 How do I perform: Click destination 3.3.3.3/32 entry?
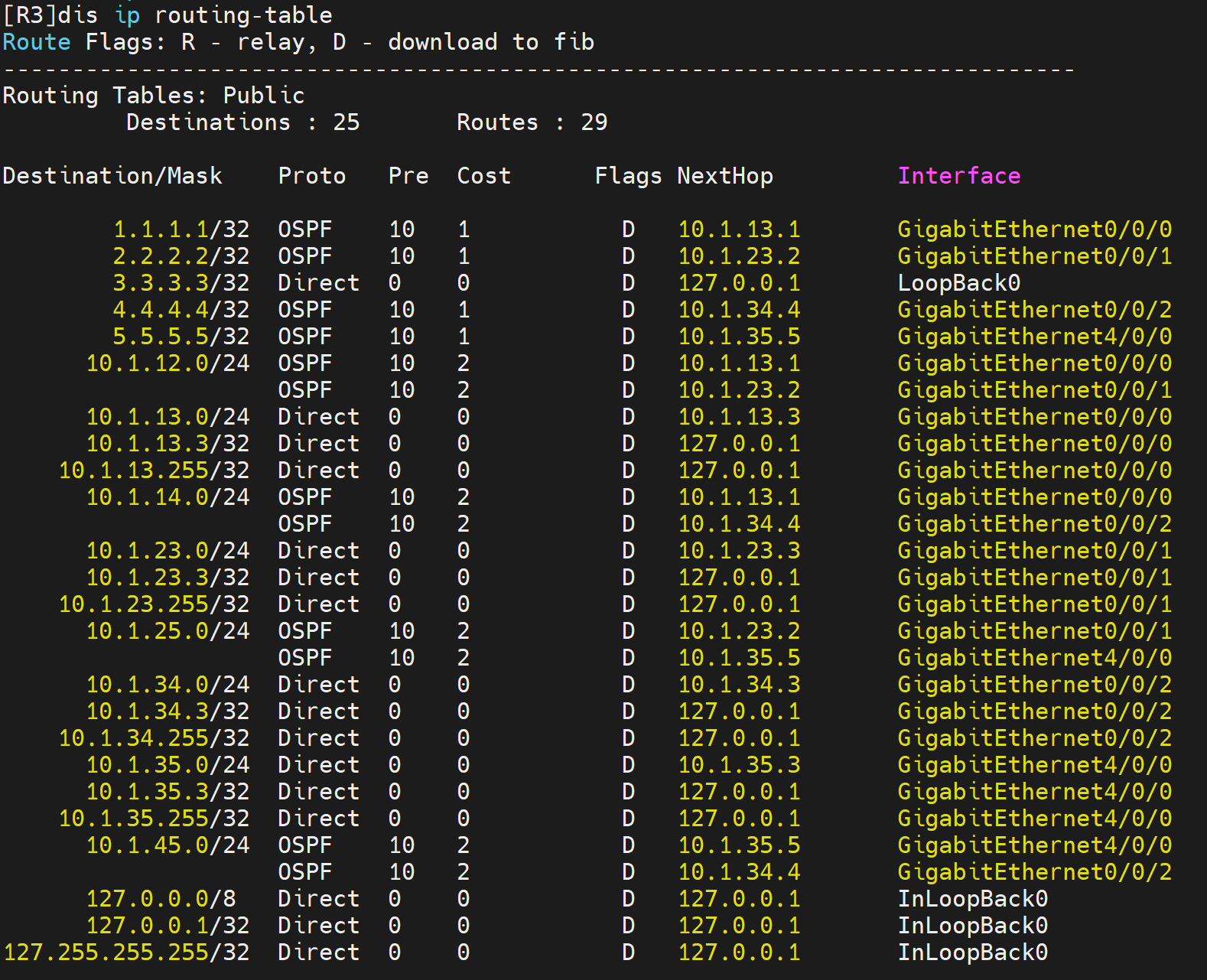181,283
